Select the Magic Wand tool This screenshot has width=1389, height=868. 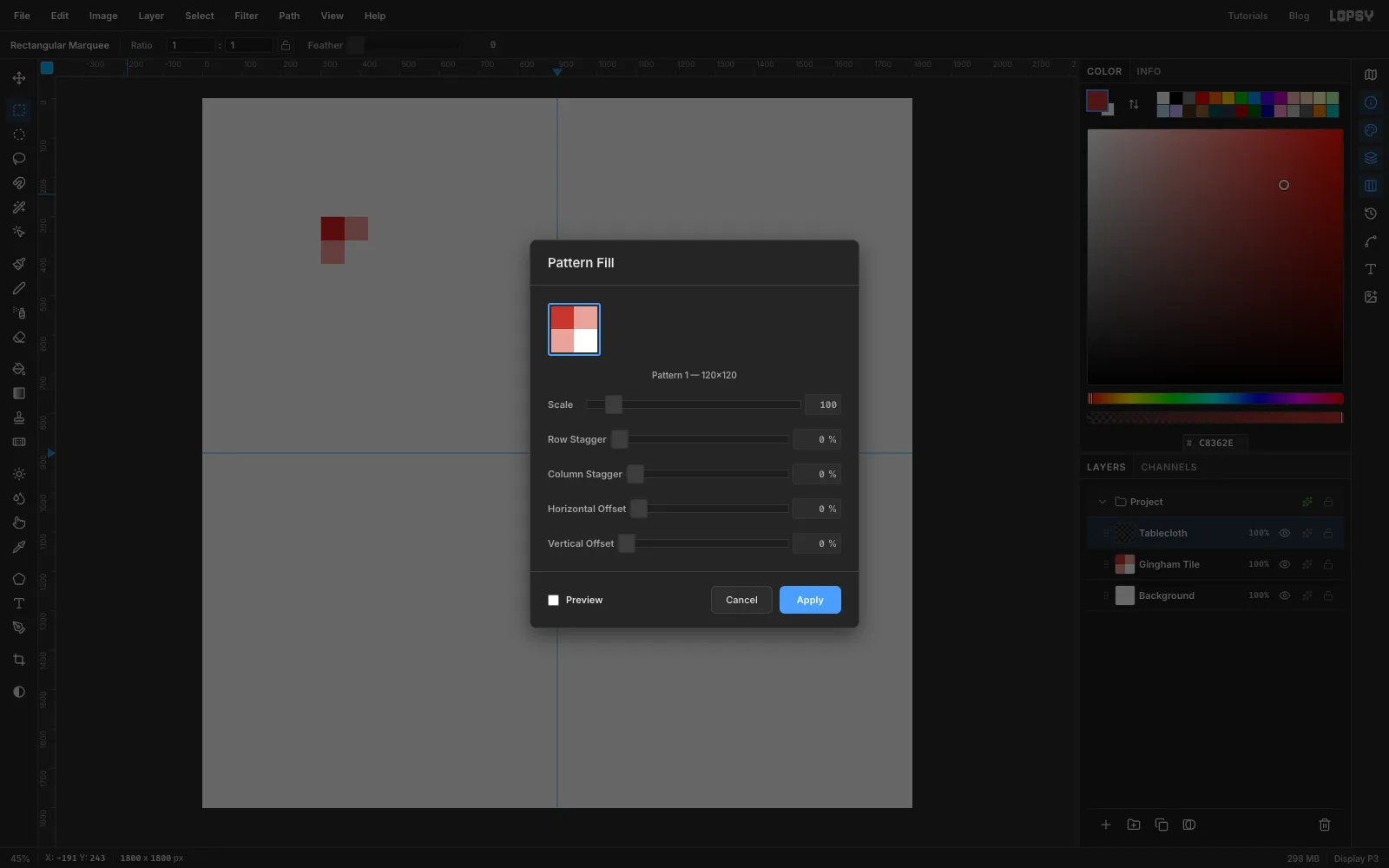click(x=19, y=207)
